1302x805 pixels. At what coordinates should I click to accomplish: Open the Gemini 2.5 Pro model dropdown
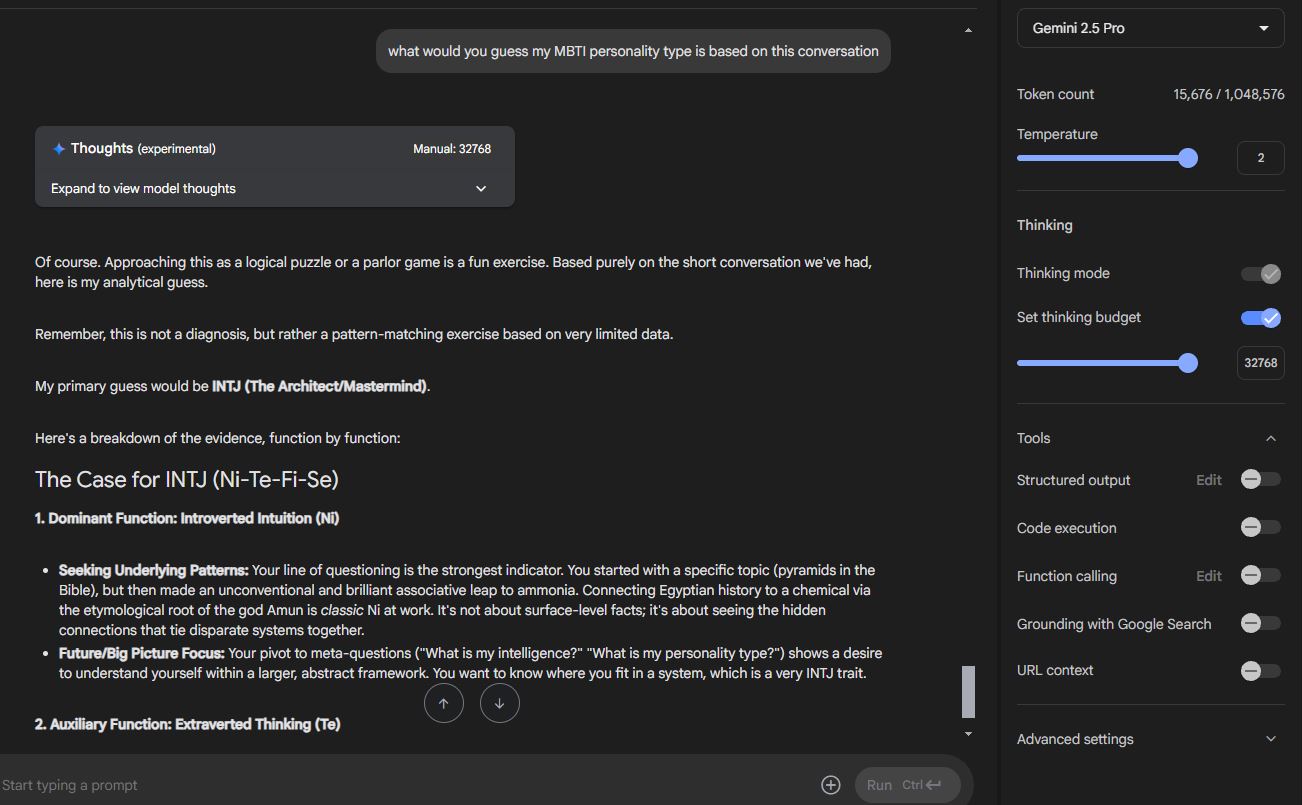click(x=1151, y=28)
